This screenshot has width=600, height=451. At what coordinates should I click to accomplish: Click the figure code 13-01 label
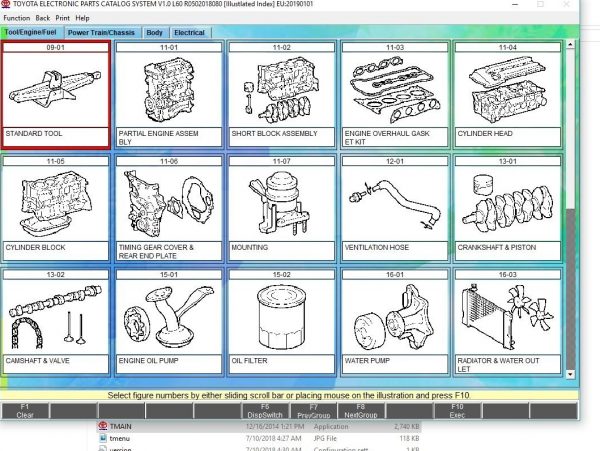[508, 161]
